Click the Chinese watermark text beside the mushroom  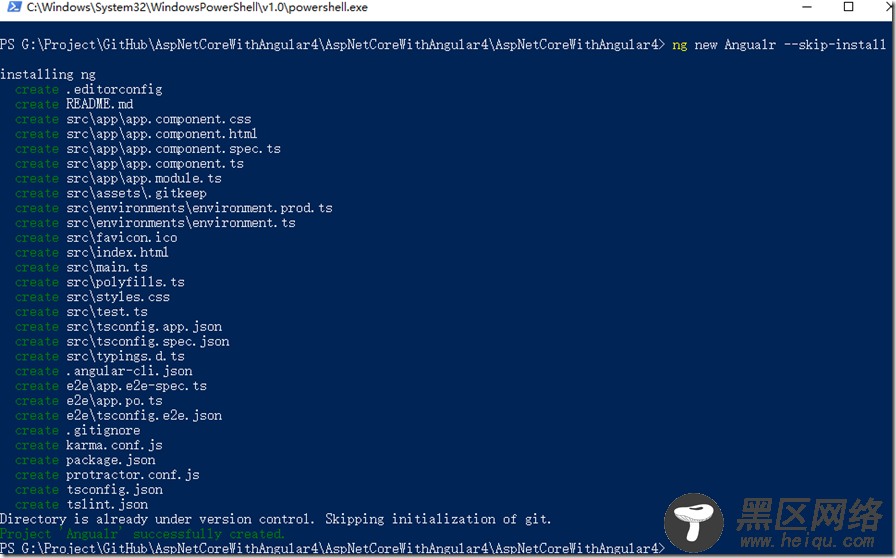tap(810, 514)
